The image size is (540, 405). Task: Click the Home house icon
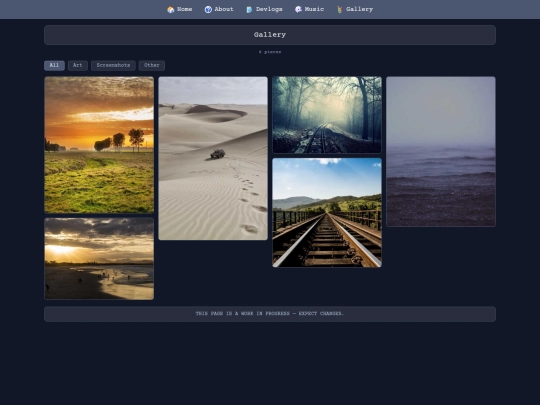coord(170,10)
